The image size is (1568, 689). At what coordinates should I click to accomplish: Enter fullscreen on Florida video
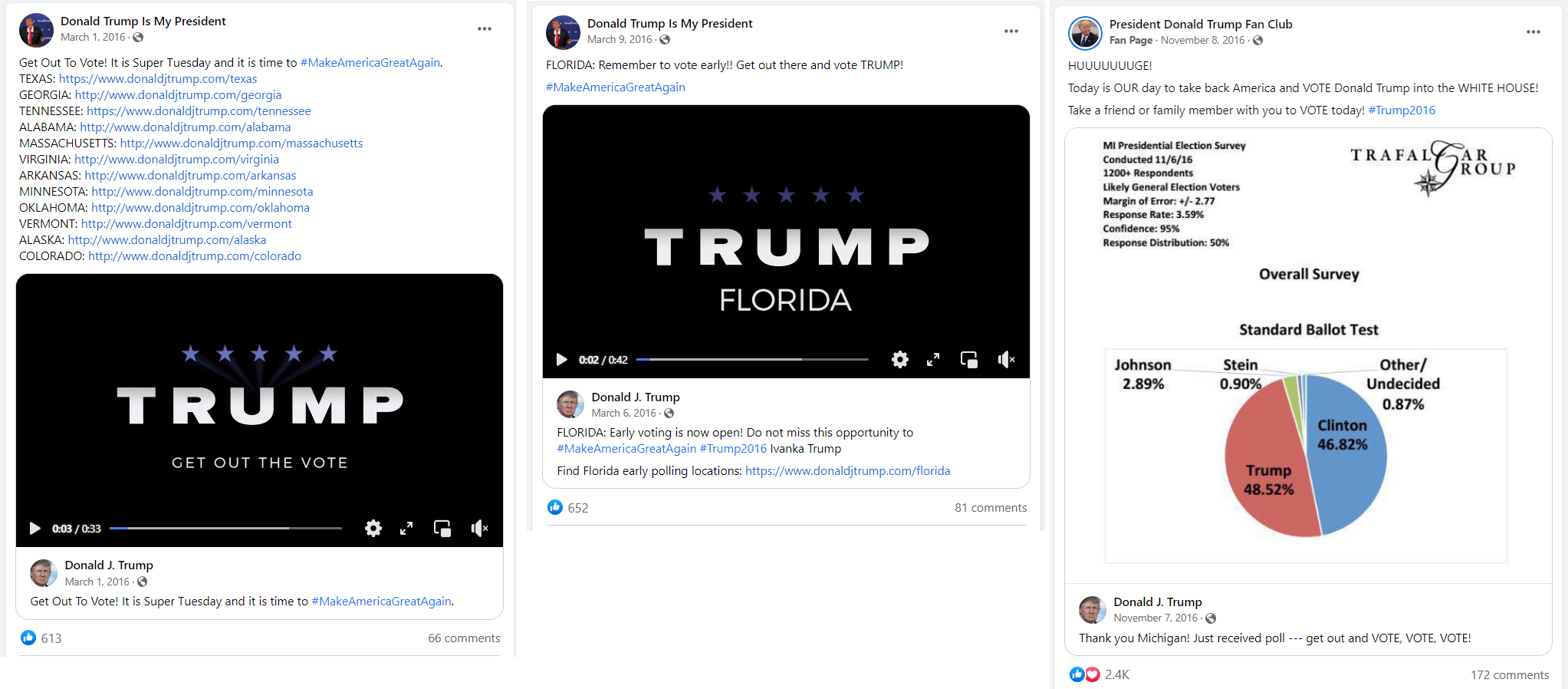pos(933,360)
